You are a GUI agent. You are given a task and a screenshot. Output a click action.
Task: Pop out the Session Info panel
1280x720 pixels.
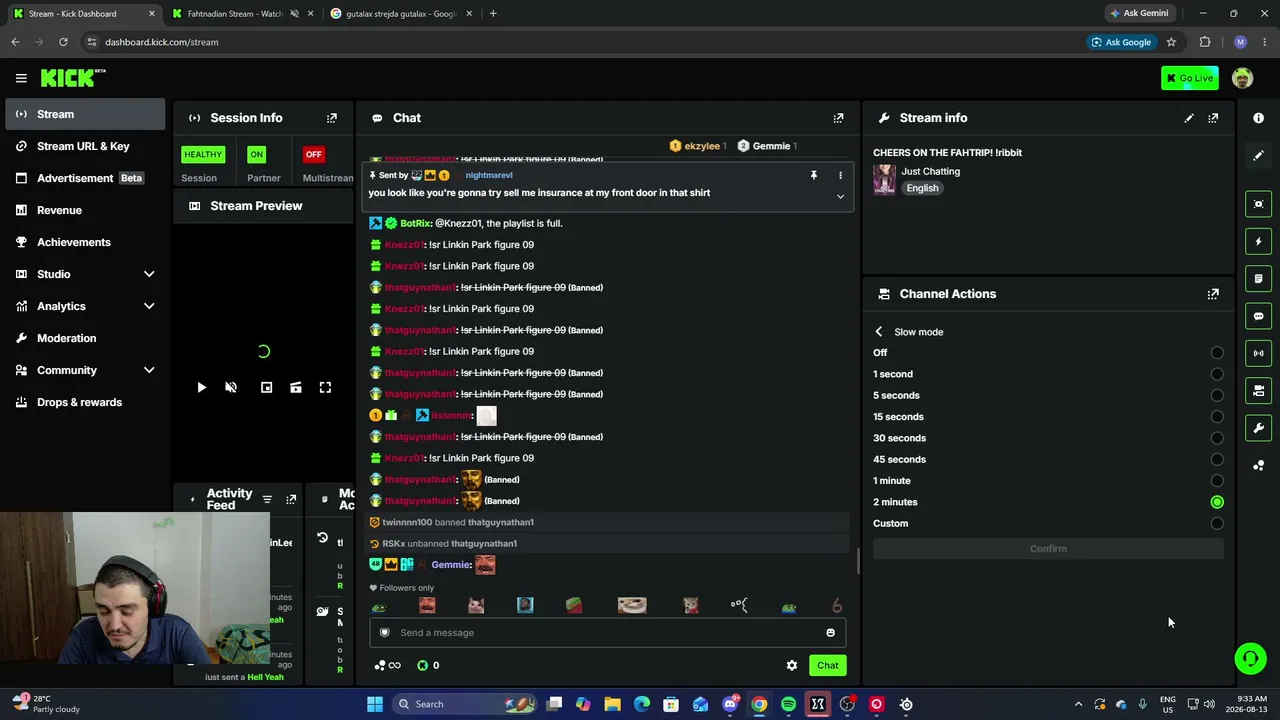[332, 118]
